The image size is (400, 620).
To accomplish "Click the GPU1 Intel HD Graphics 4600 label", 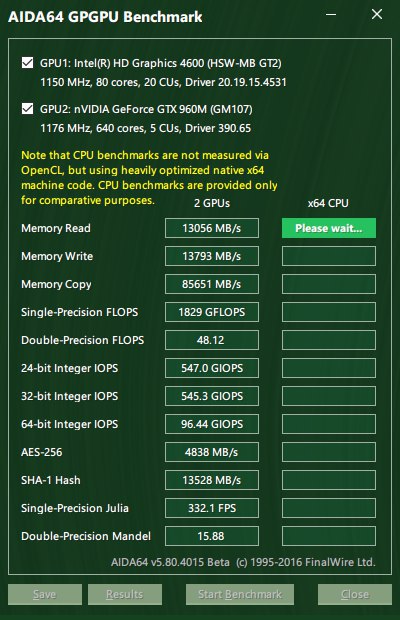I will click(160, 63).
